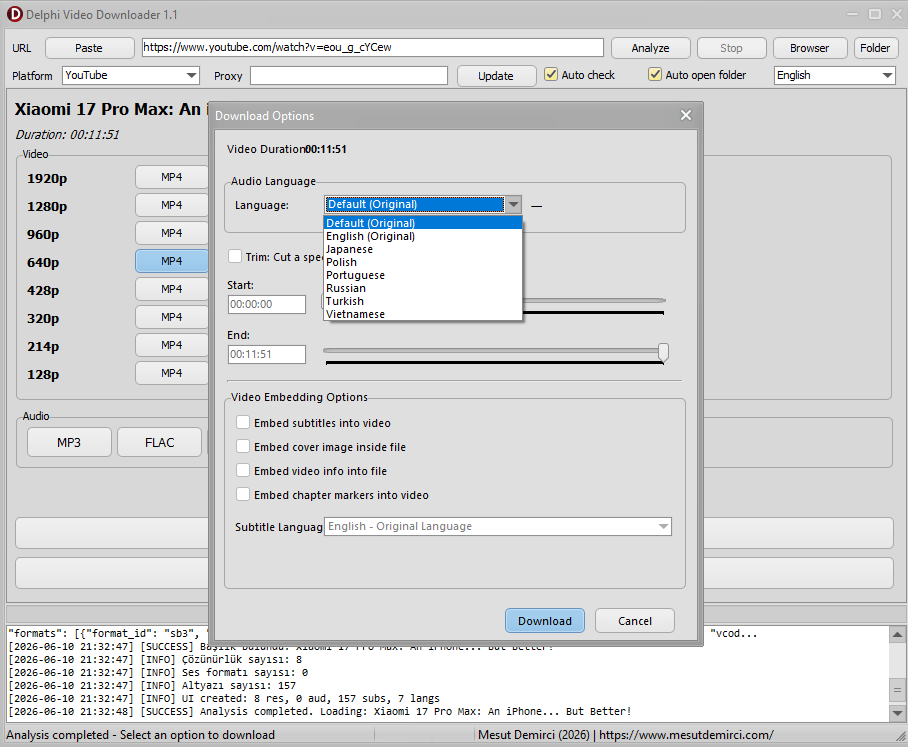This screenshot has width=908, height=747.
Task: Click the Analyze button
Action: tap(650, 48)
